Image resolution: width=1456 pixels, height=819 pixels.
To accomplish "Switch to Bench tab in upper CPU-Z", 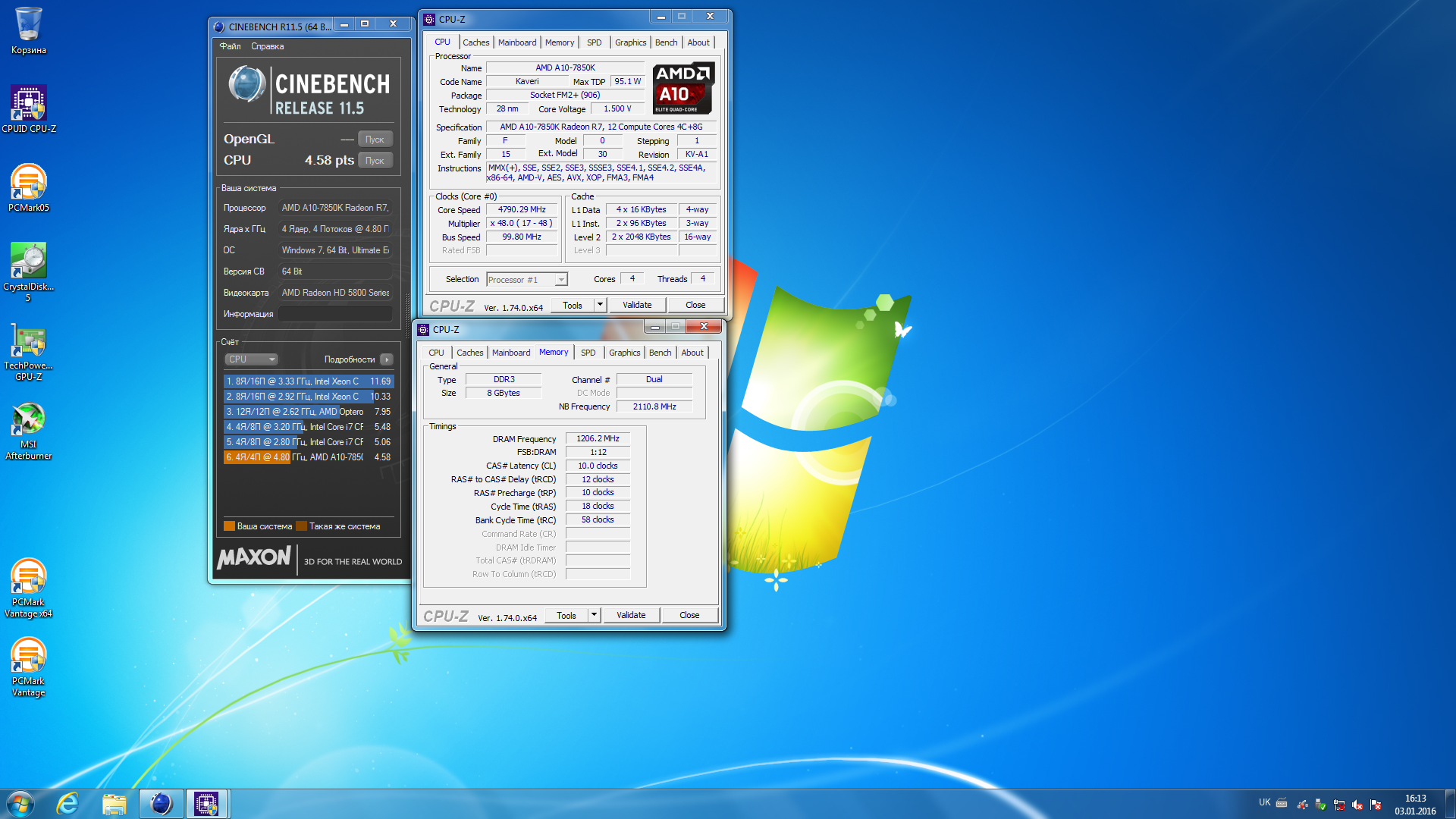I will pos(667,42).
